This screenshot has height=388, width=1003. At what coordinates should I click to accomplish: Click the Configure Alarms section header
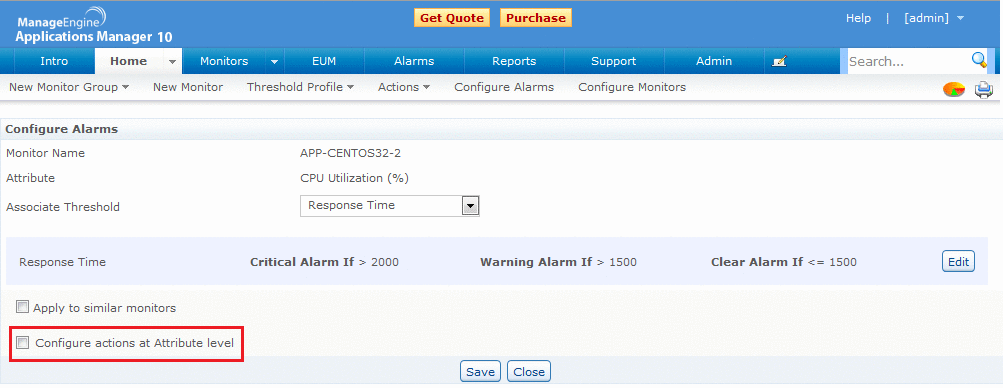pyautogui.click(x=61, y=129)
